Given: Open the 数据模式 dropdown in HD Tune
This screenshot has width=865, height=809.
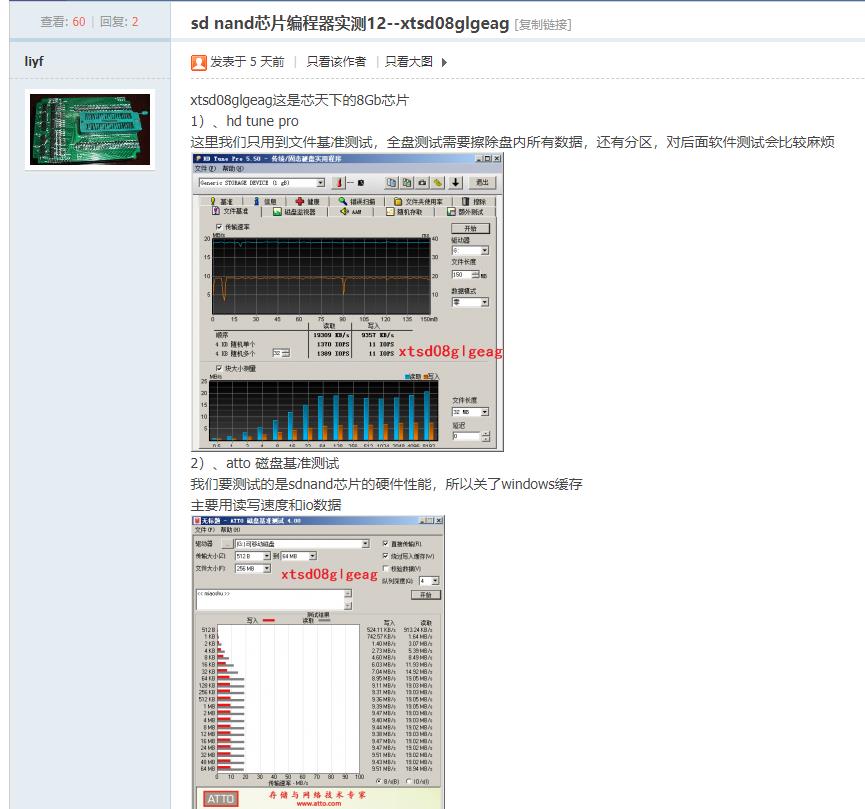Looking at the screenshot, I should (x=484, y=302).
